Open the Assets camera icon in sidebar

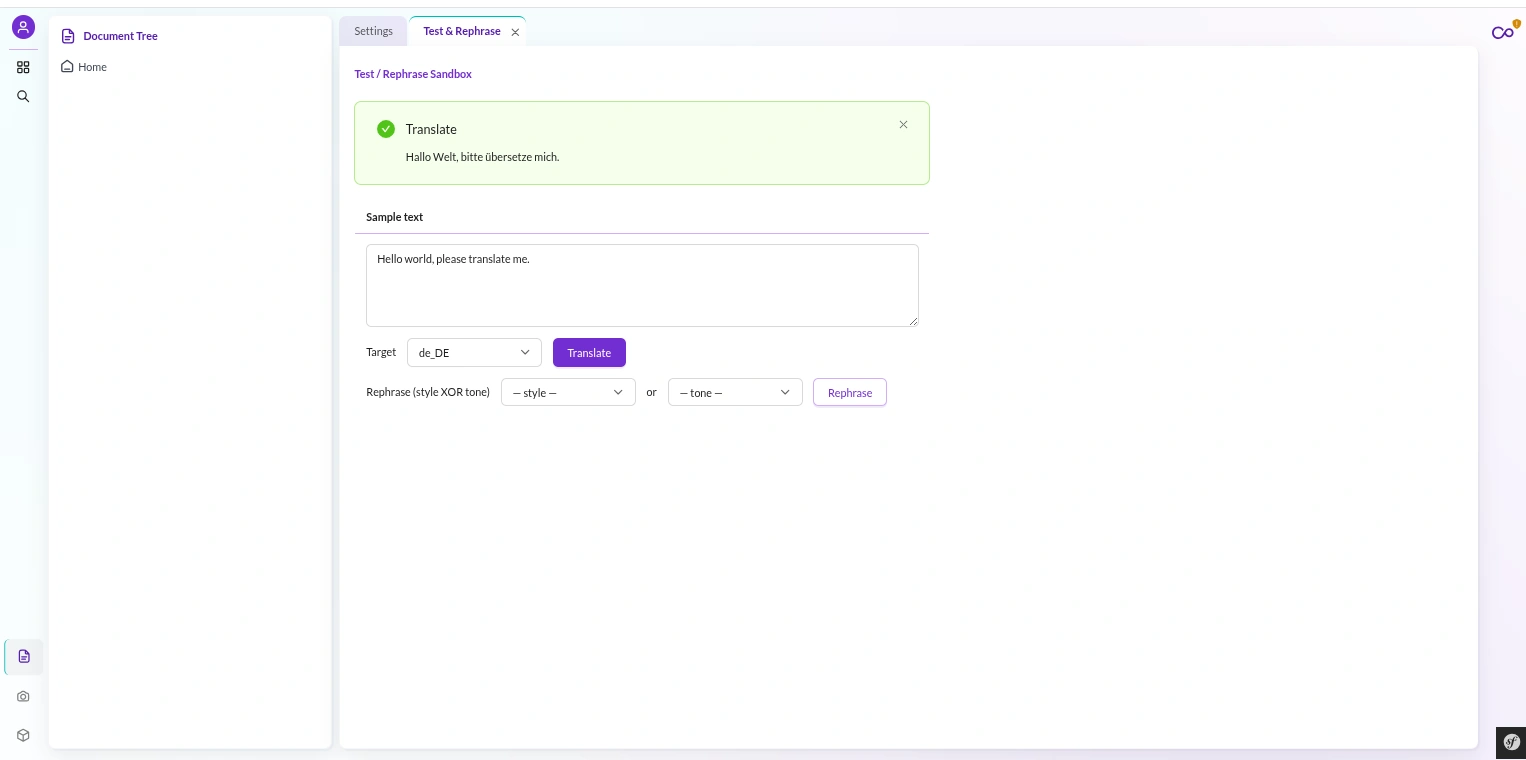23,696
